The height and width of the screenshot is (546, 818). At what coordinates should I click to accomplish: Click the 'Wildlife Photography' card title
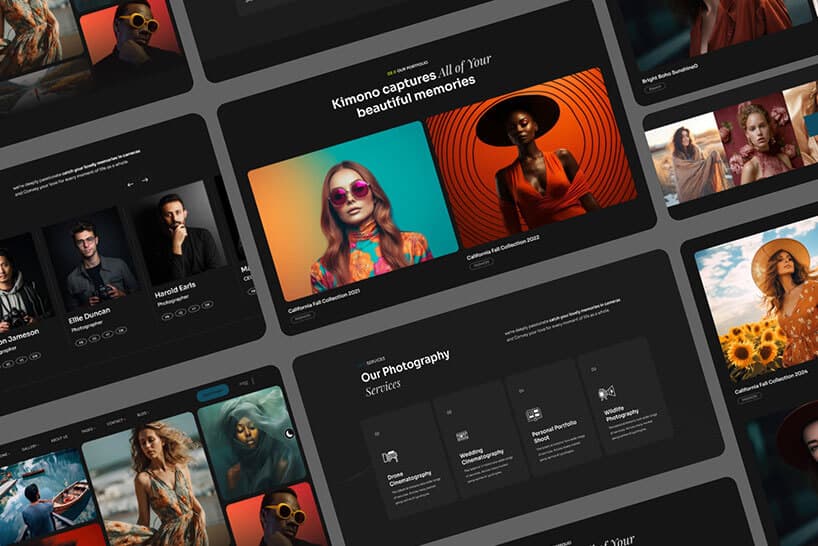click(621, 414)
